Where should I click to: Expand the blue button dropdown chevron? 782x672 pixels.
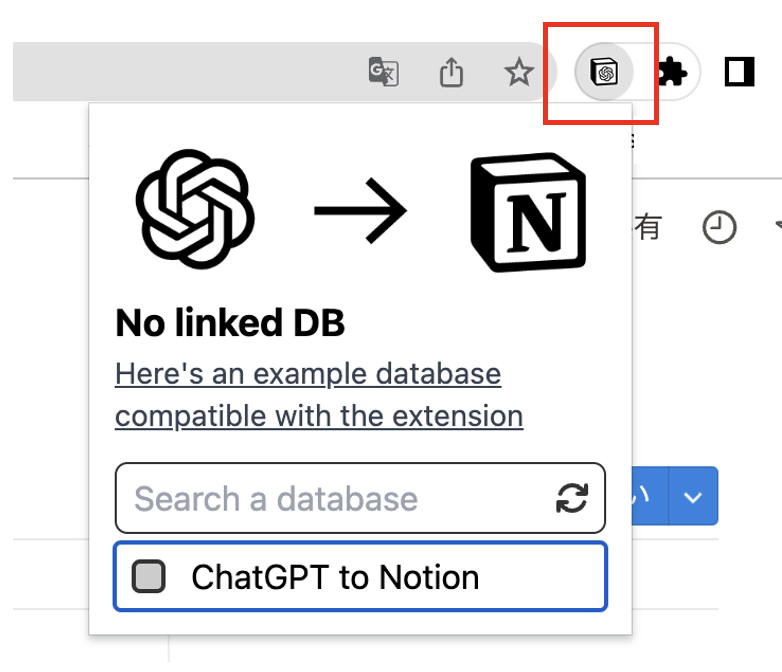tap(693, 496)
